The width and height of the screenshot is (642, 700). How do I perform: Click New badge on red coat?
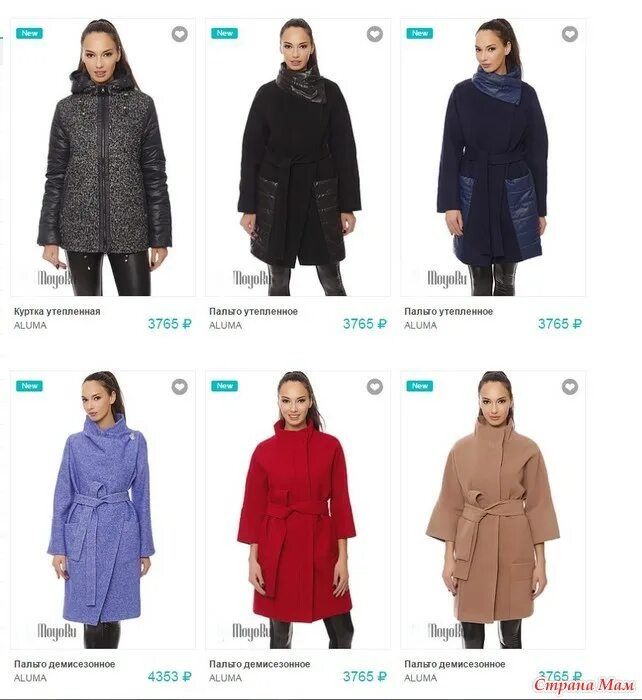225,386
